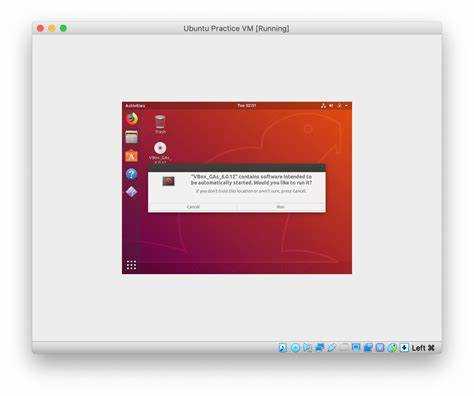Viewport: 474px width, 396px height.
Task: Click the audio status icon in VirtualBox bar
Action: tap(307, 348)
